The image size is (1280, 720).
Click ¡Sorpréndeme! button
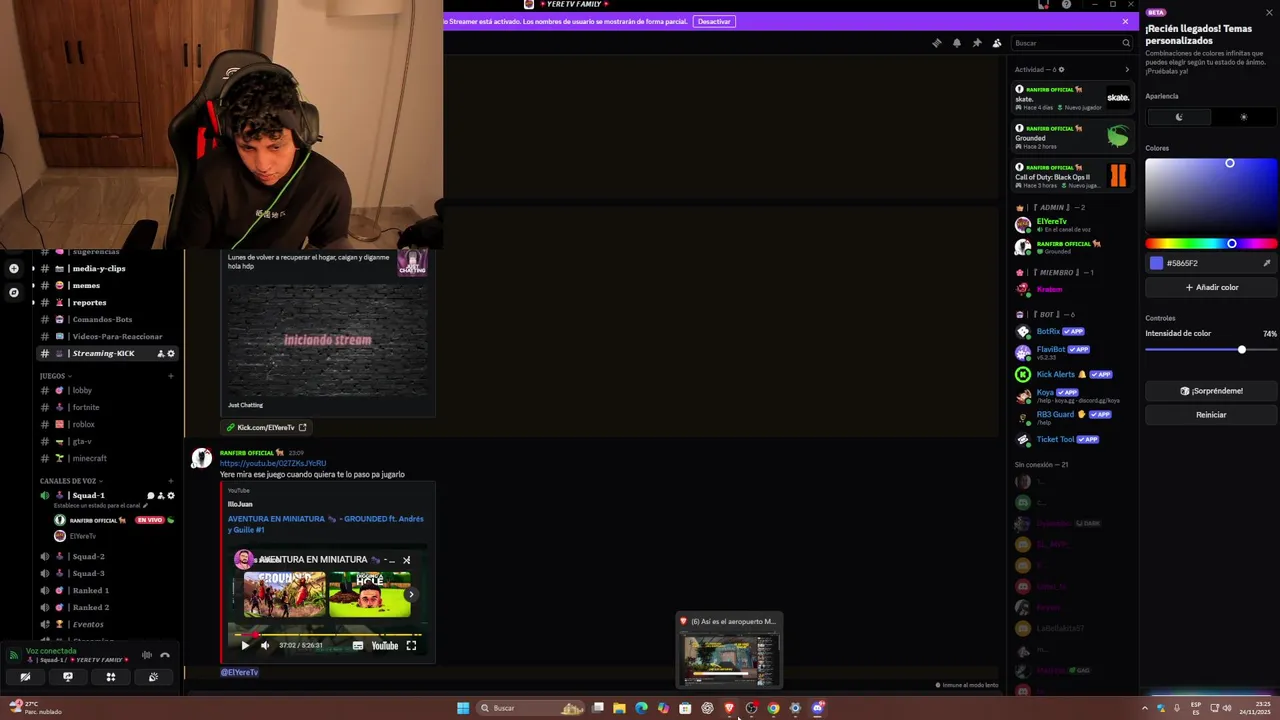pos(1211,391)
